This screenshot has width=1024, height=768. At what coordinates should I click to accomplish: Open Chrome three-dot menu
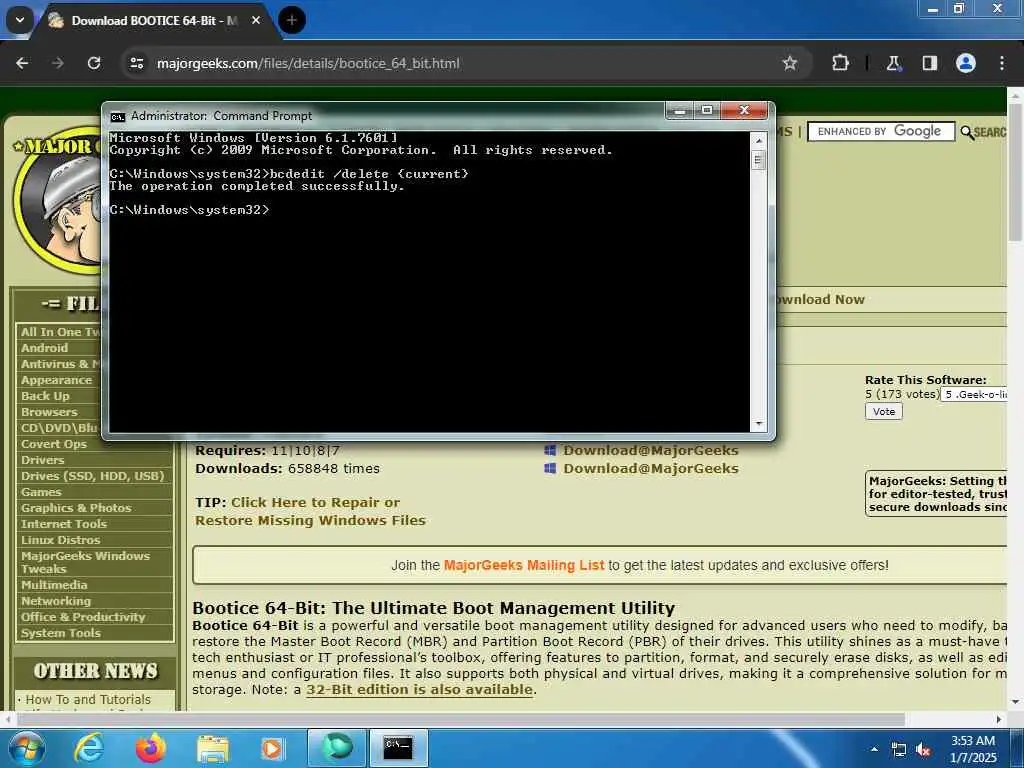click(1002, 63)
